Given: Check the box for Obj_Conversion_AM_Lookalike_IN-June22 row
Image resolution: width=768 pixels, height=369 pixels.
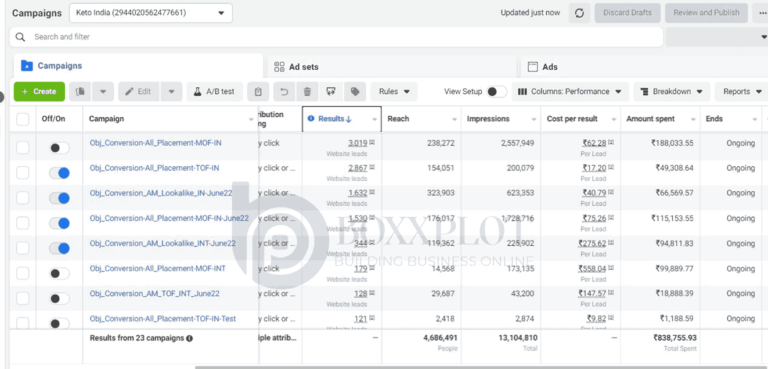Looking at the screenshot, I should 23,198.
